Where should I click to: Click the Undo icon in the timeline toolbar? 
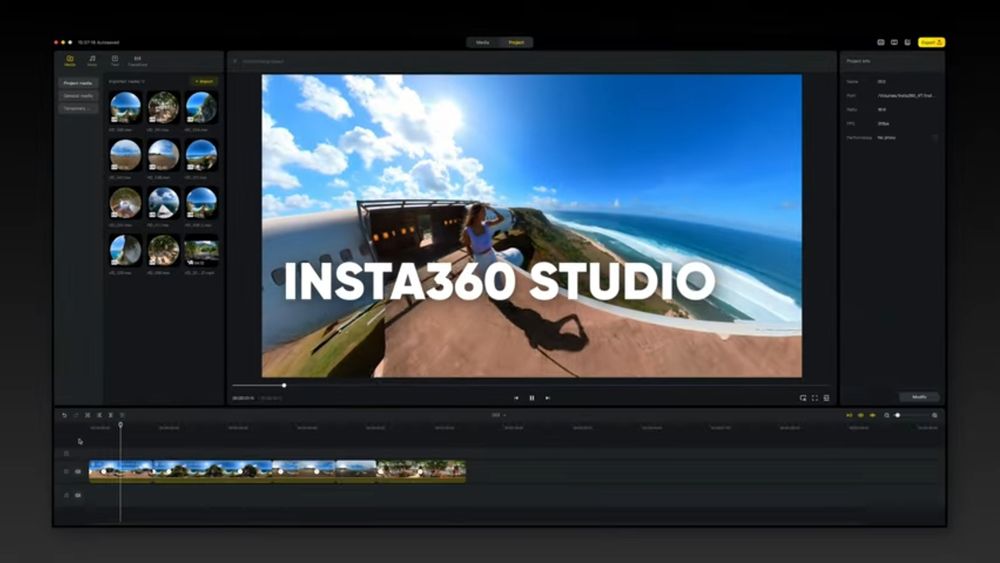click(x=64, y=415)
